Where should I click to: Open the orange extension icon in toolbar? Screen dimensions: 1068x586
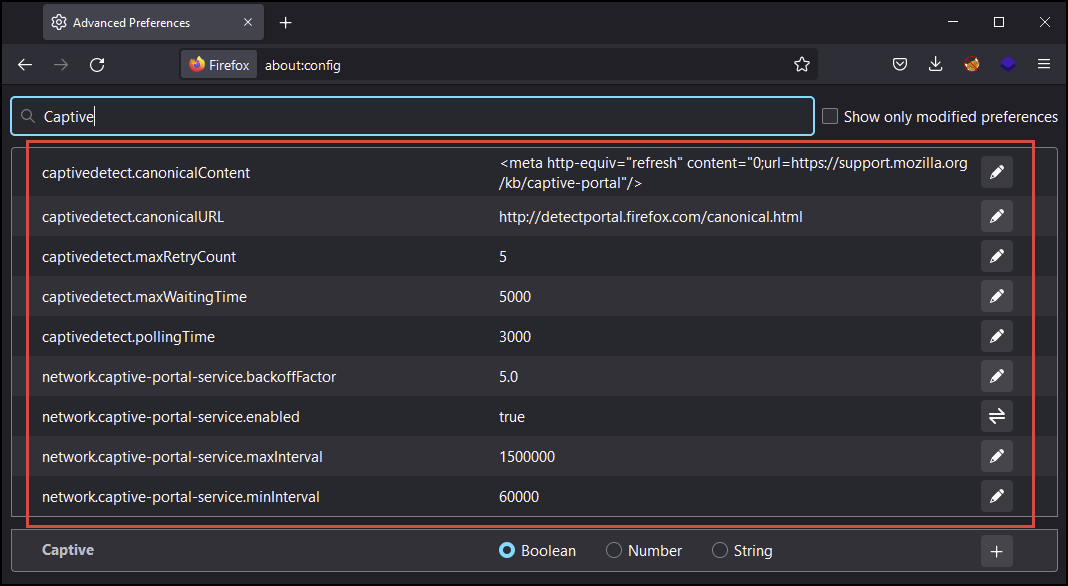click(x=972, y=65)
